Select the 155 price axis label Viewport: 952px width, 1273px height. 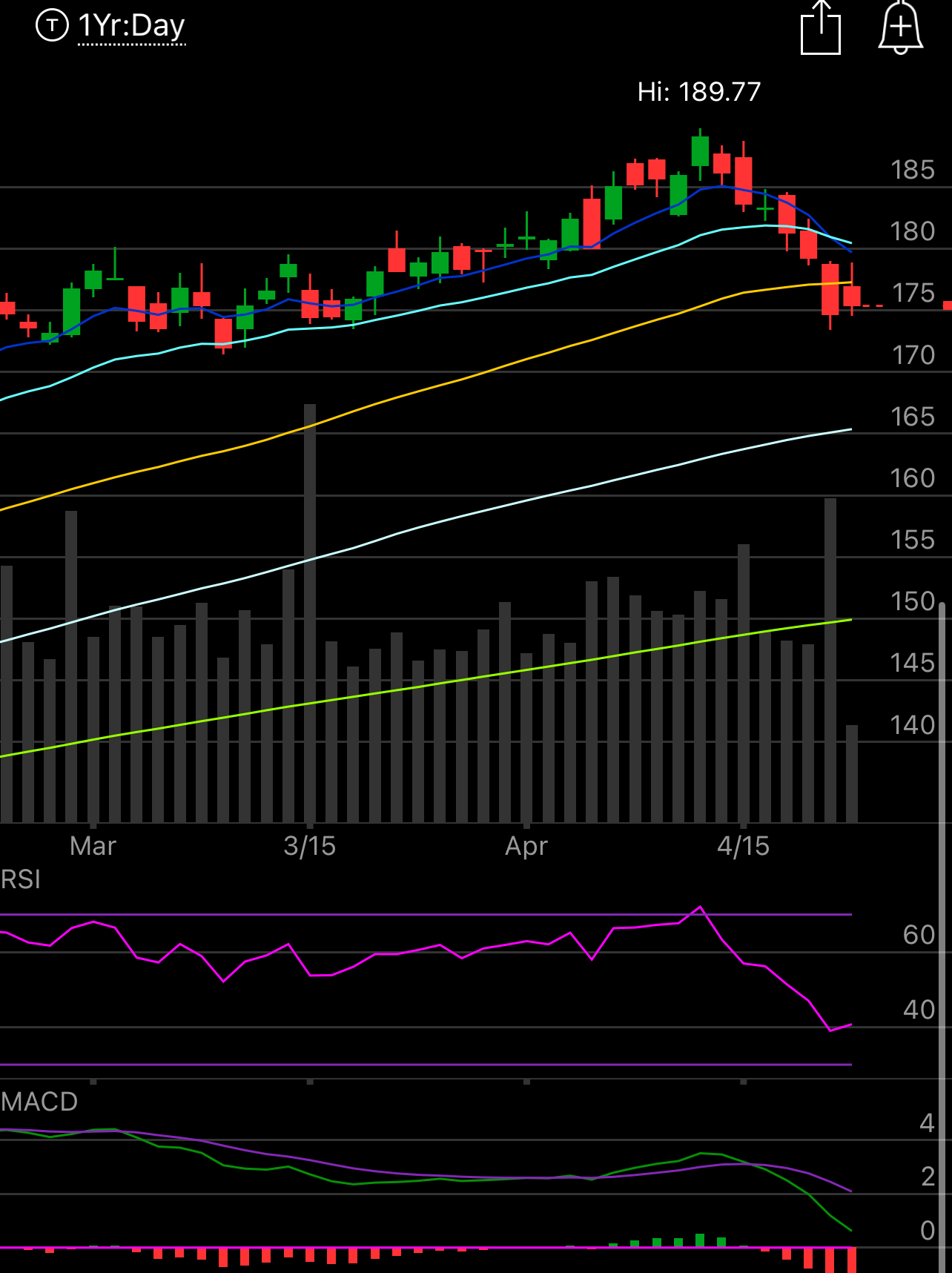tap(913, 540)
